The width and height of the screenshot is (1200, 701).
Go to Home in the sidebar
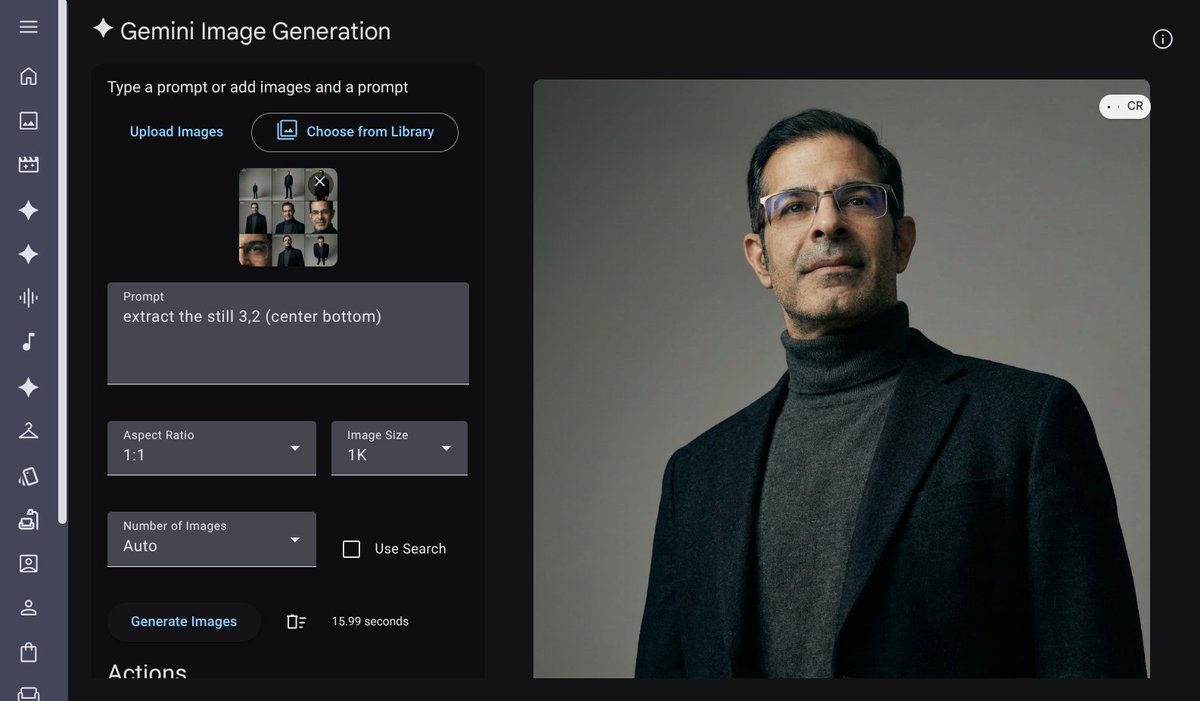[x=28, y=76]
